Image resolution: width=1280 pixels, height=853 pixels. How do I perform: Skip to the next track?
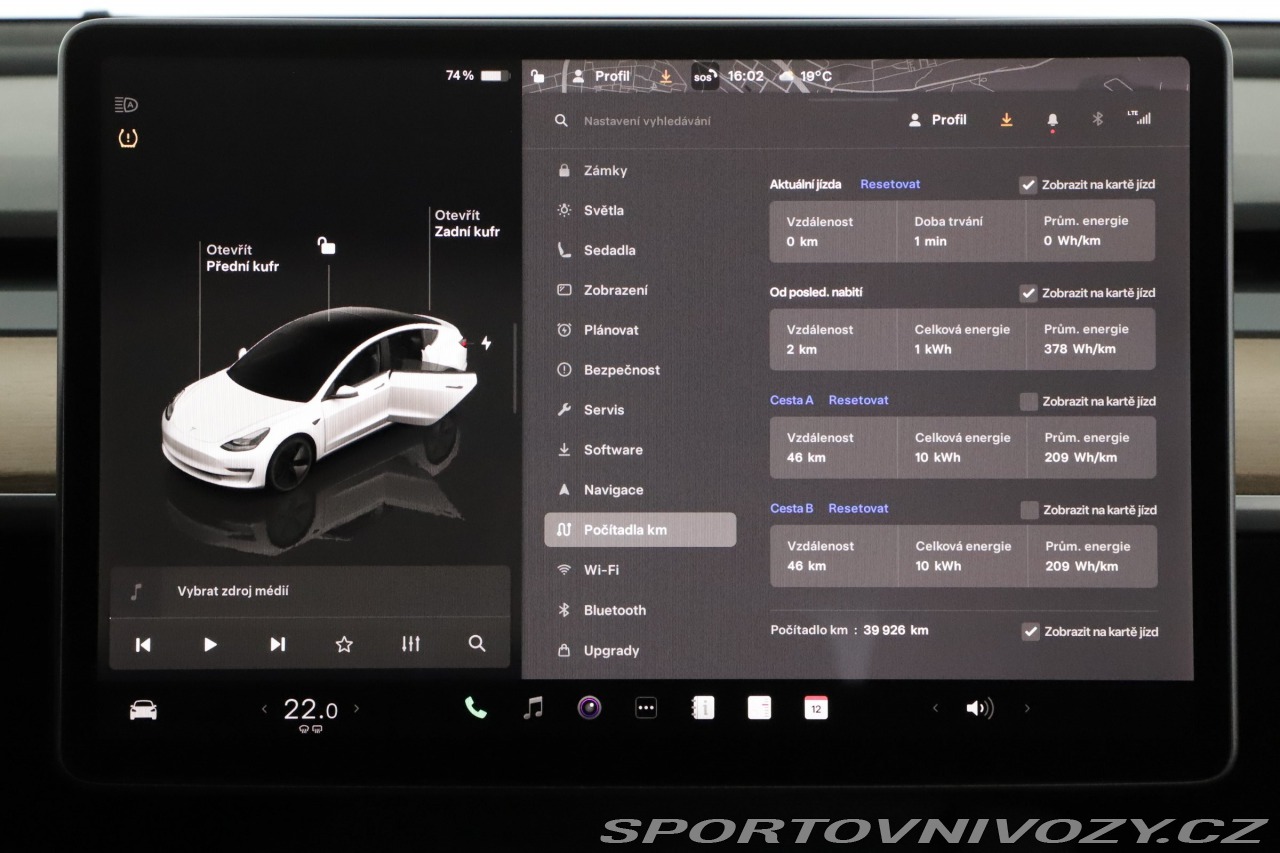277,645
